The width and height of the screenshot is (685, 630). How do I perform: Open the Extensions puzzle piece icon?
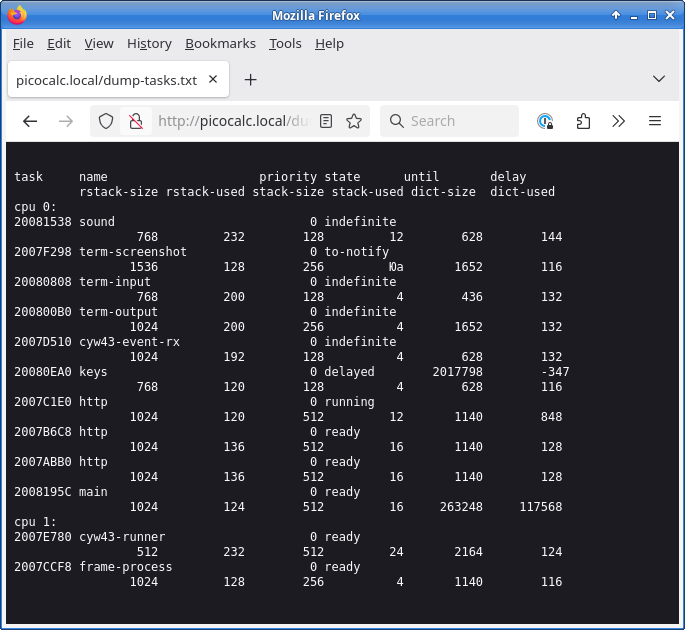[583, 121]
